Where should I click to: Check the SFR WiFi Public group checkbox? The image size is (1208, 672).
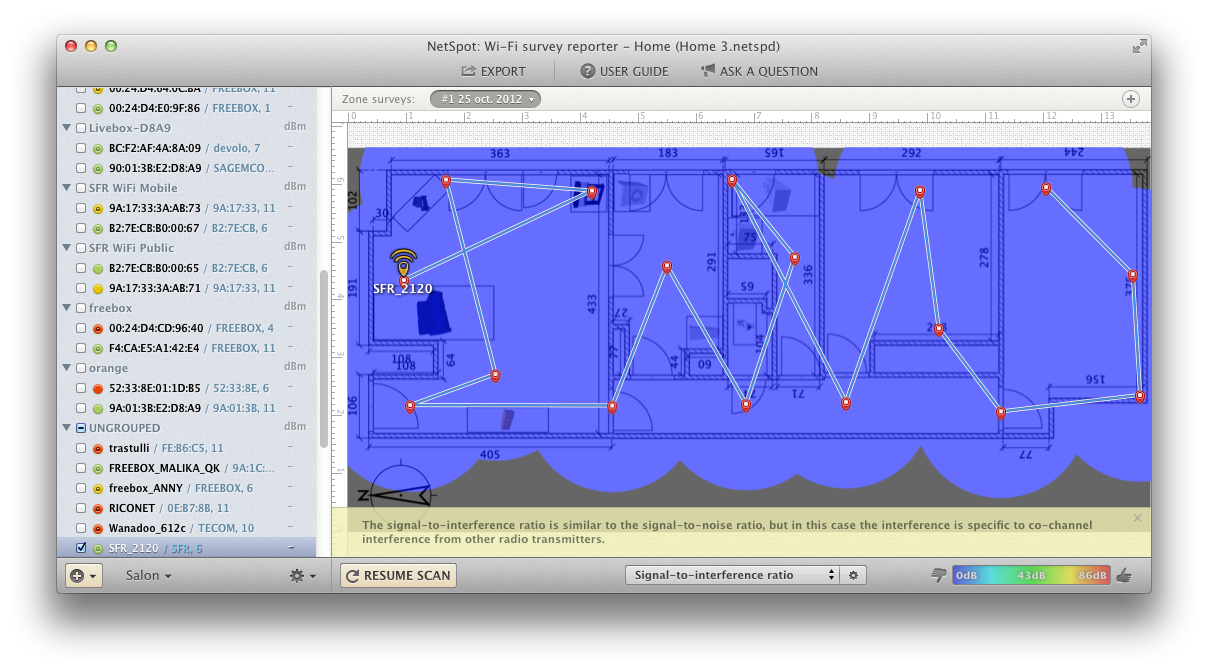(x=81, y=248)
